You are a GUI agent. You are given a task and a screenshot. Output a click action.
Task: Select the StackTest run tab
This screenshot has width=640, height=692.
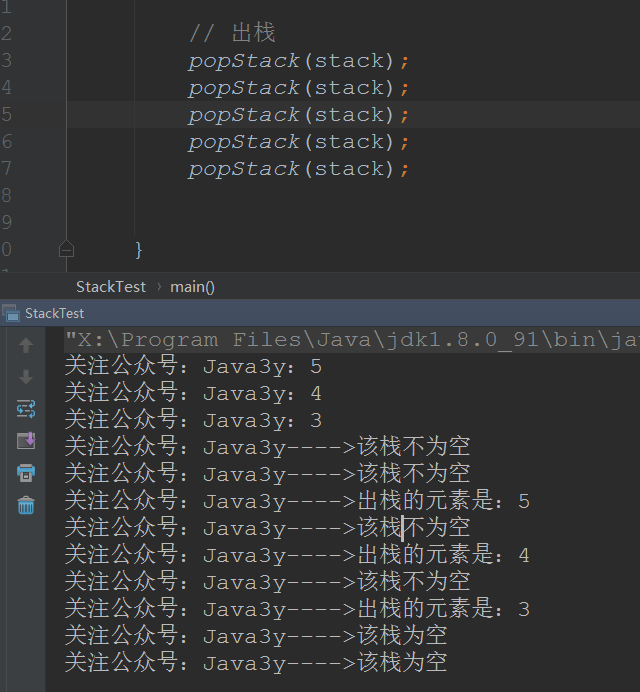54,313
